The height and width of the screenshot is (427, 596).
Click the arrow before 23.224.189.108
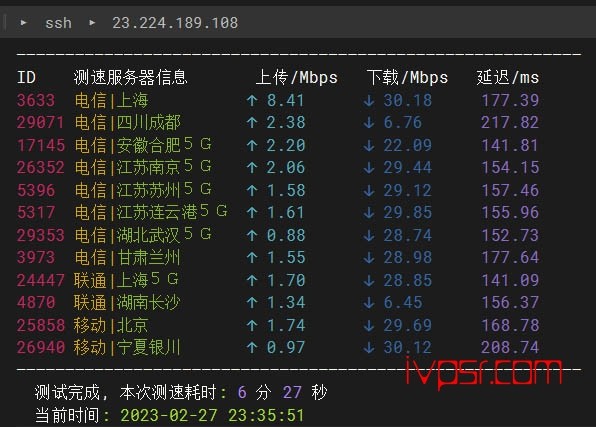coord(92,22)
